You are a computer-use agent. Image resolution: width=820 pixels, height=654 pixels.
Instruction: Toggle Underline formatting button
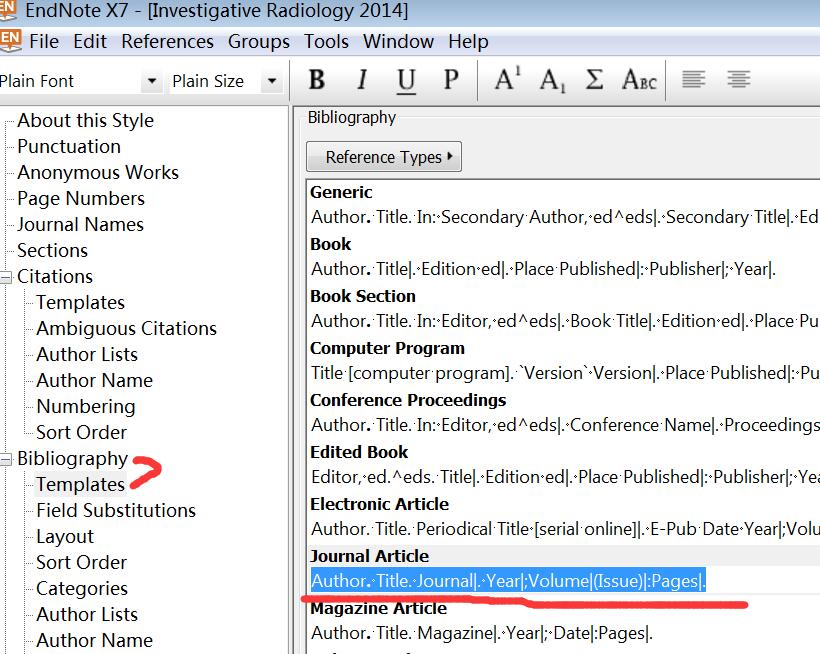[x=406, y=81]
